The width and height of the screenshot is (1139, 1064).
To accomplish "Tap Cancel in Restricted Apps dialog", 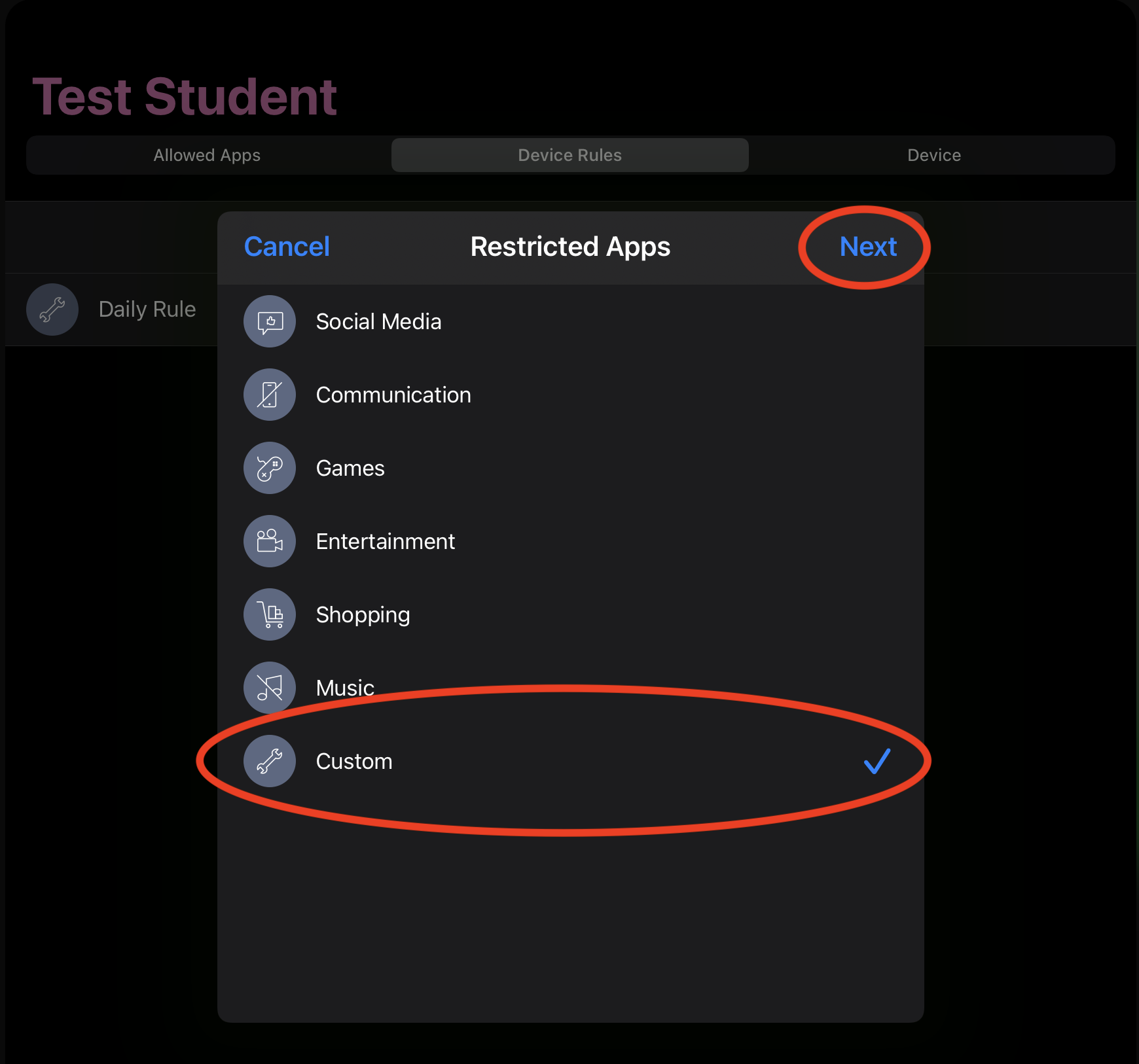I will coord(287,247).
